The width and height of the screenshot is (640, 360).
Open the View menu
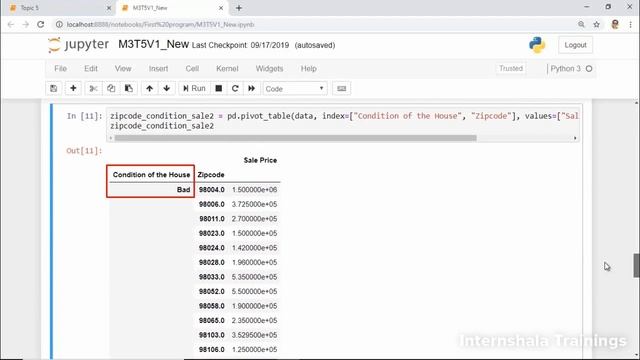[x=123, y=69]
